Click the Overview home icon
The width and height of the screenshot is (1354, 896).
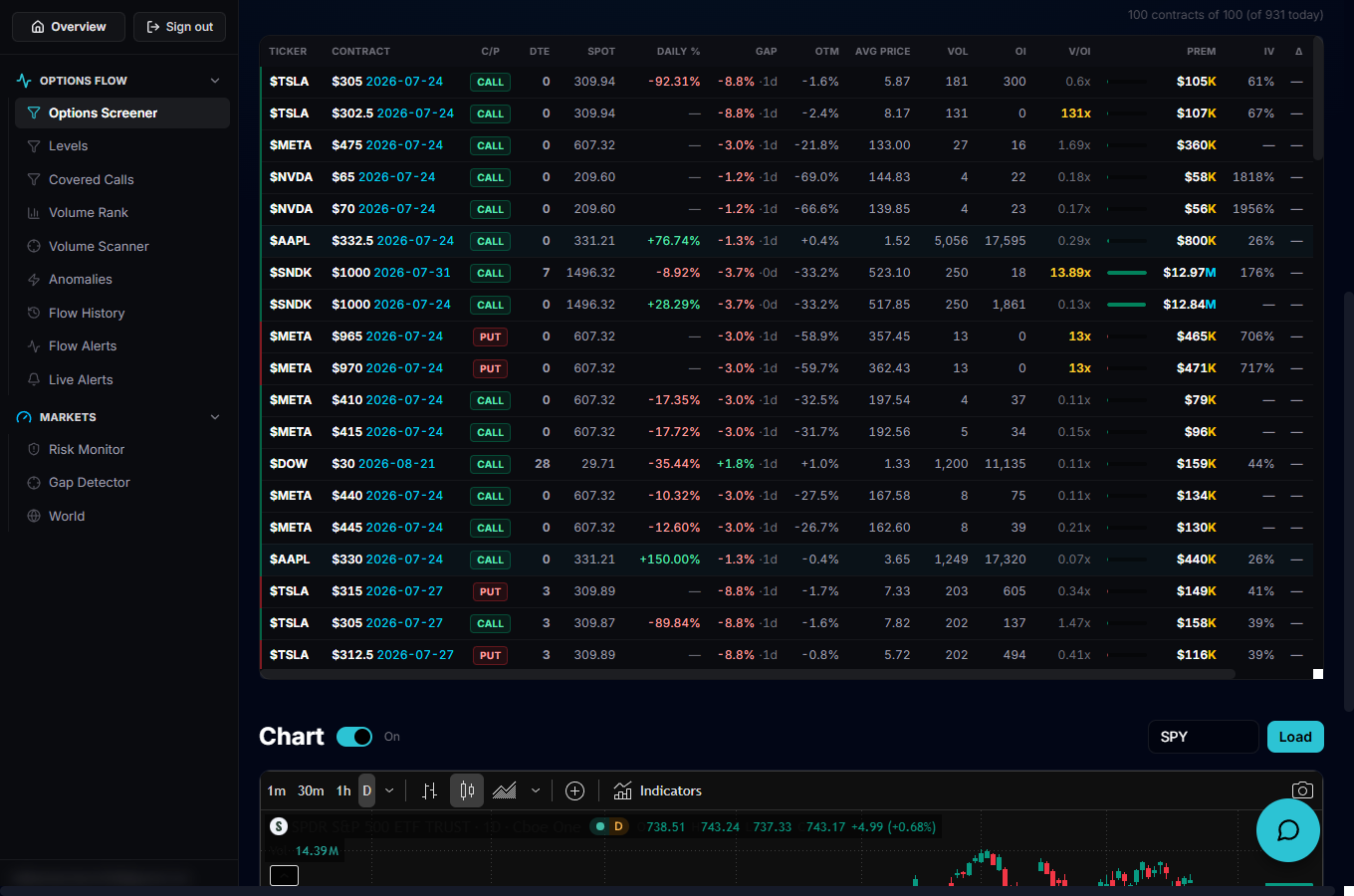[38, 27]
